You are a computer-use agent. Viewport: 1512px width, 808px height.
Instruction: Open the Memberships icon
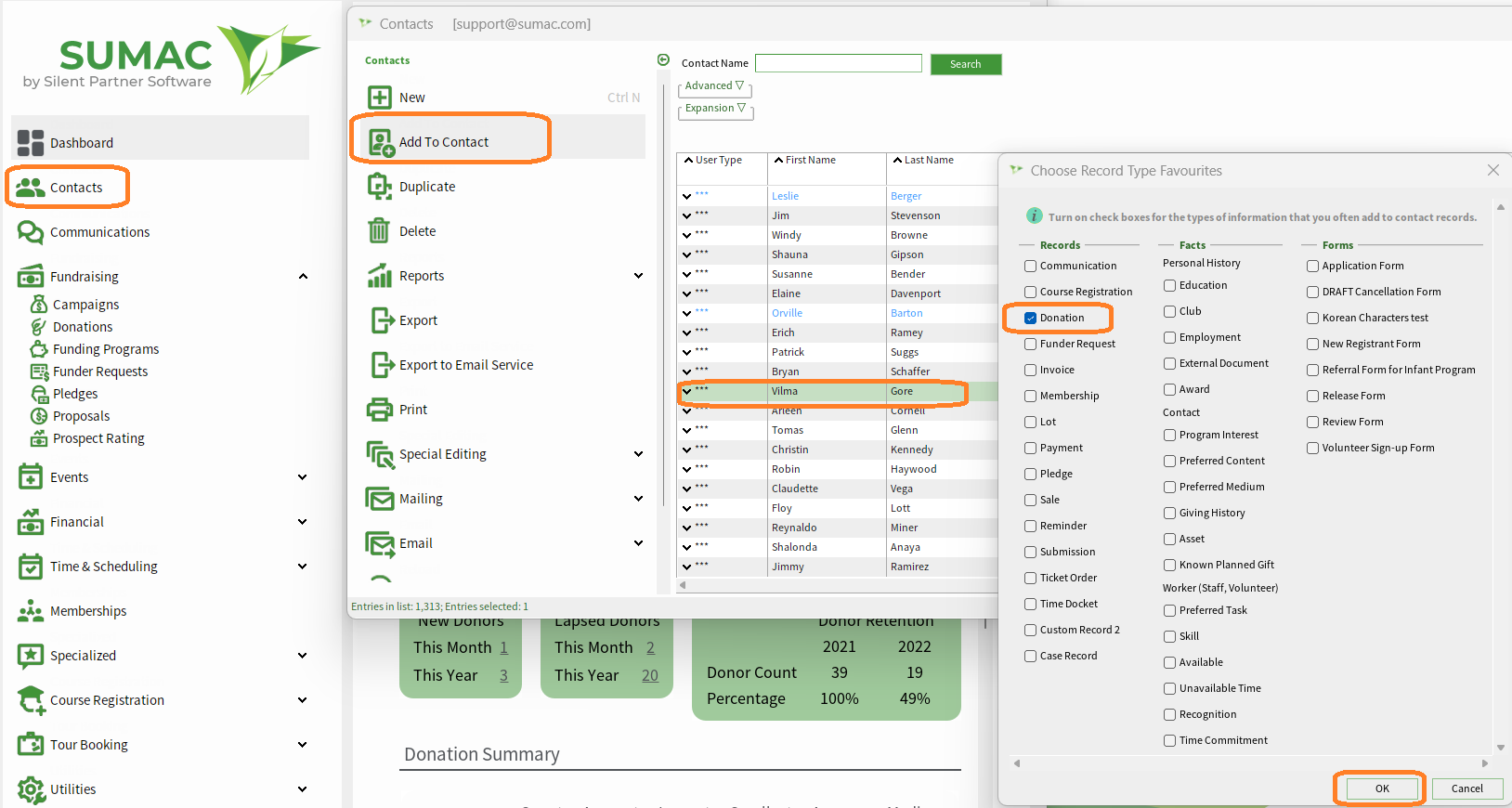31,611
